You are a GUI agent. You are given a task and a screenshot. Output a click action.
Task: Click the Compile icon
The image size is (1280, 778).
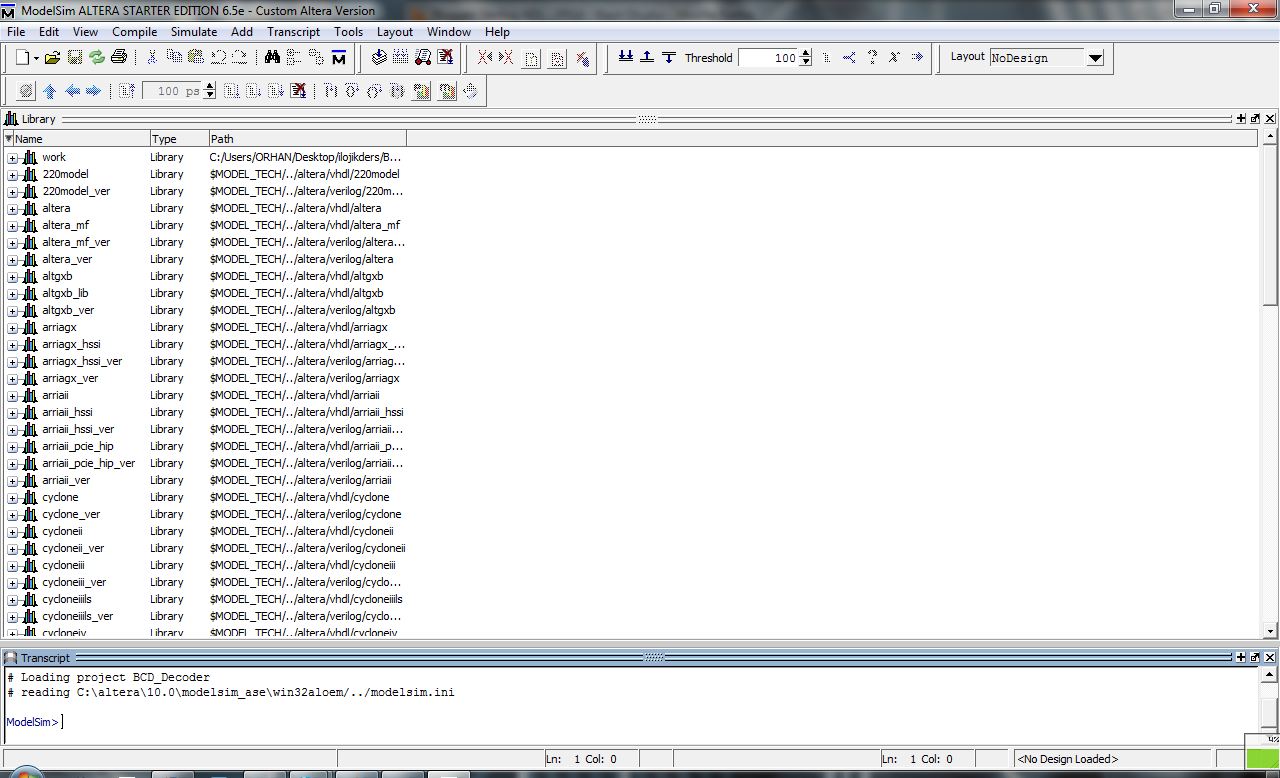tap(379, 58)
